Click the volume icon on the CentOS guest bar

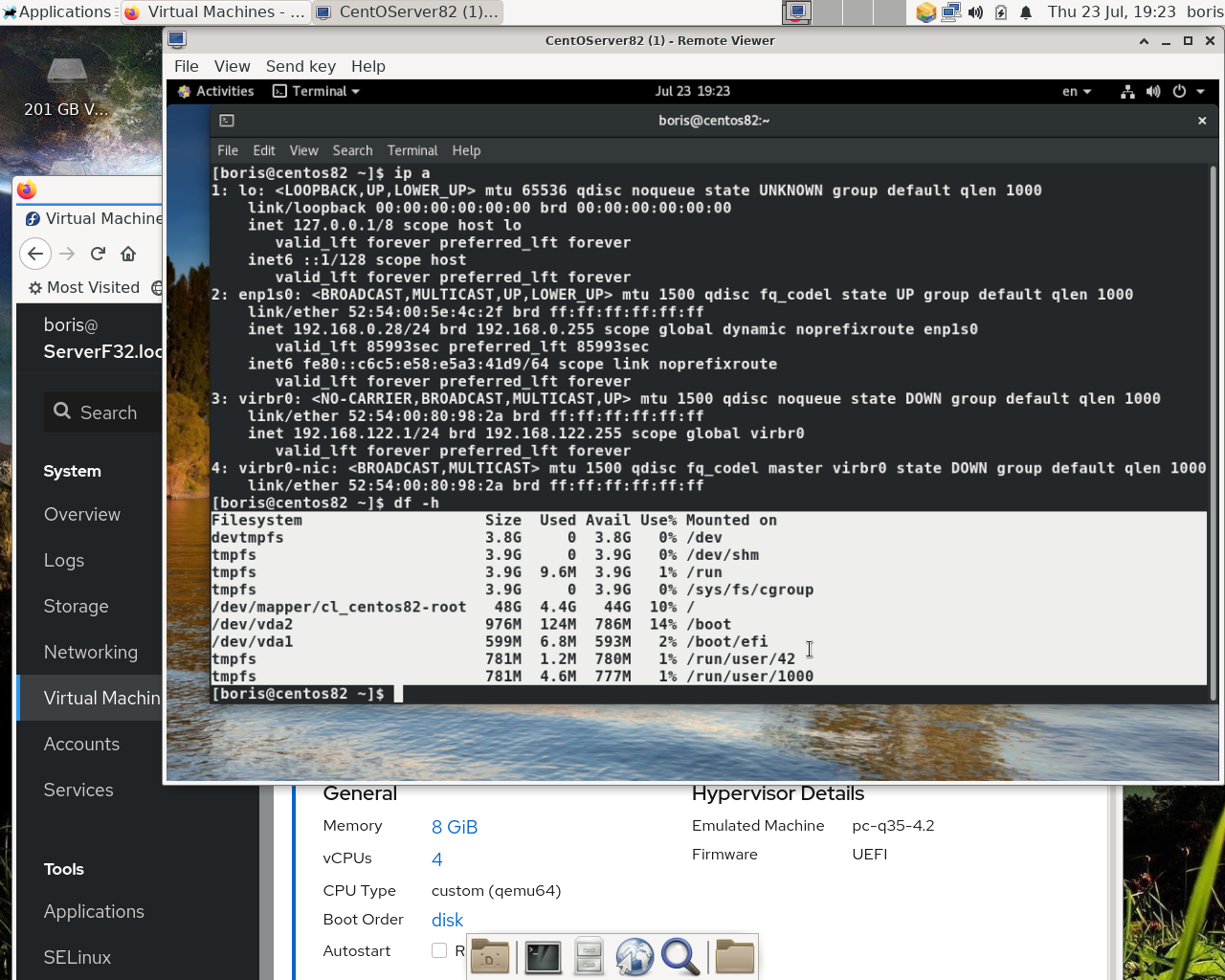click(x=1153, y=91)
